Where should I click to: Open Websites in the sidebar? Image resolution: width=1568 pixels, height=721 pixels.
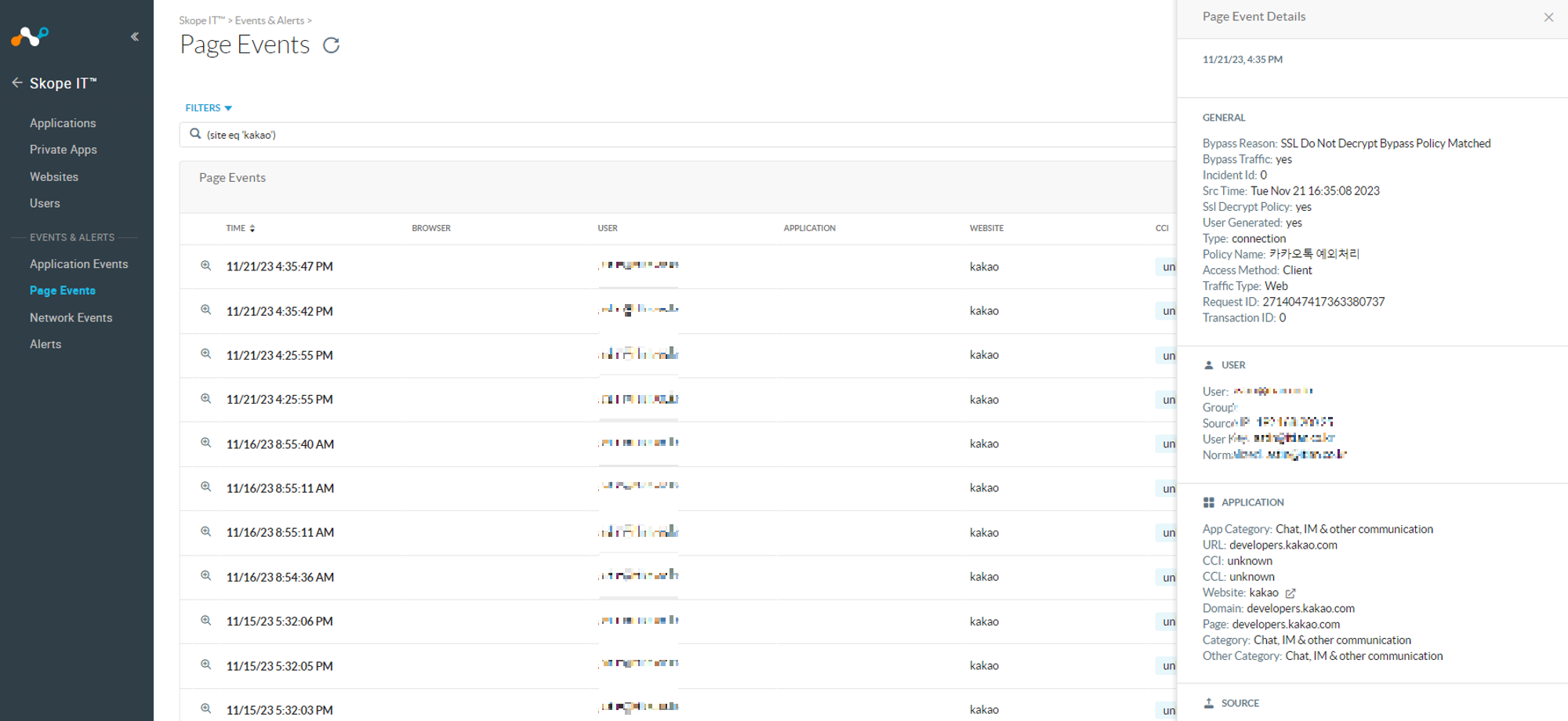(x=54, y=177)
